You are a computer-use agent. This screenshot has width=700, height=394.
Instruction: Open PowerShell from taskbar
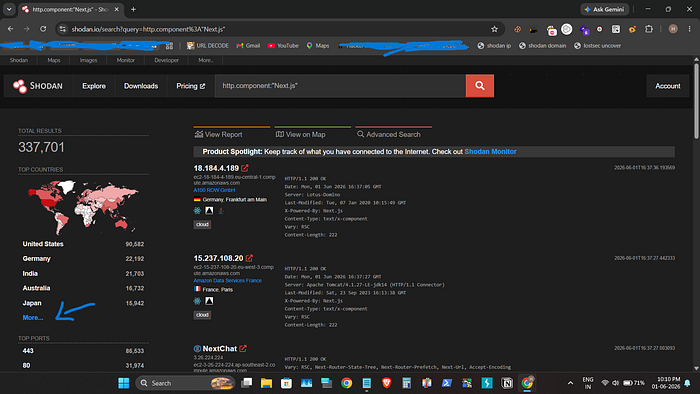click(x=447, y=383)
